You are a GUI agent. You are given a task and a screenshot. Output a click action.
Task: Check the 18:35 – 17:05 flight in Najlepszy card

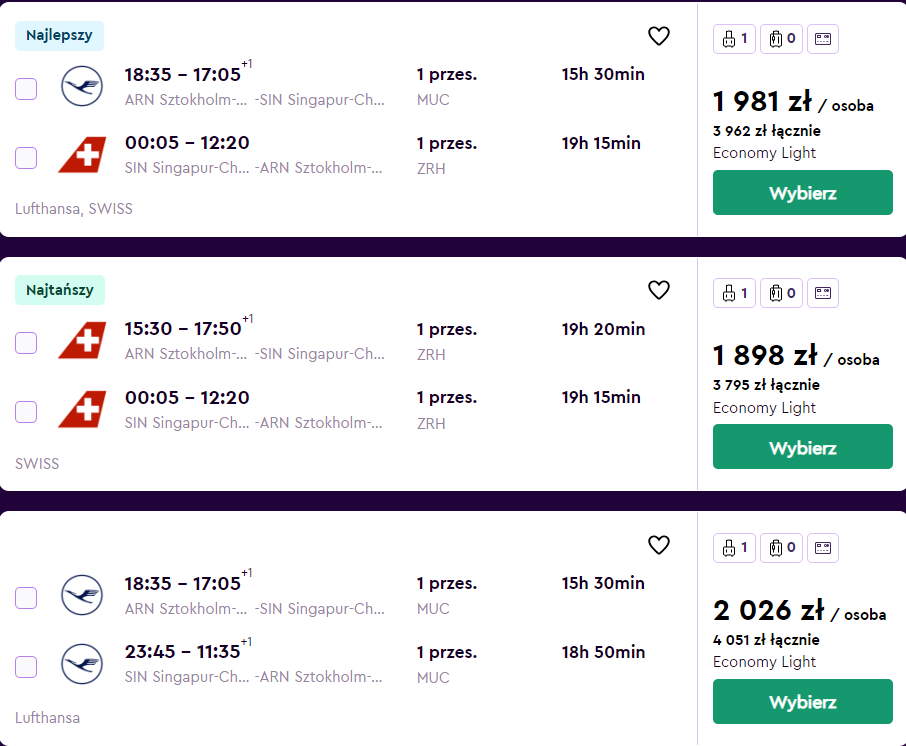coord(26,89)
